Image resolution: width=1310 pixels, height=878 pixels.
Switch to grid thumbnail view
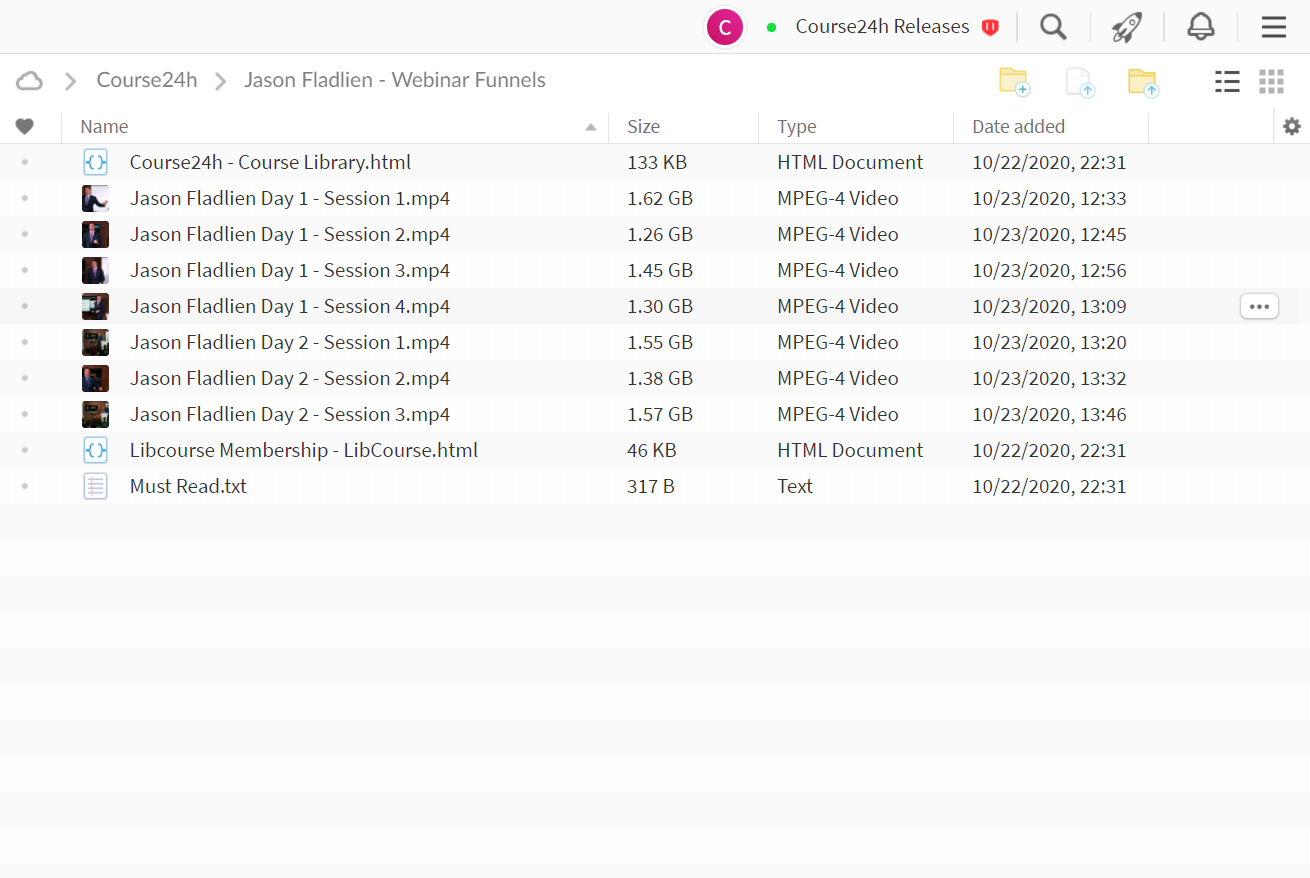click(1271, 81)
